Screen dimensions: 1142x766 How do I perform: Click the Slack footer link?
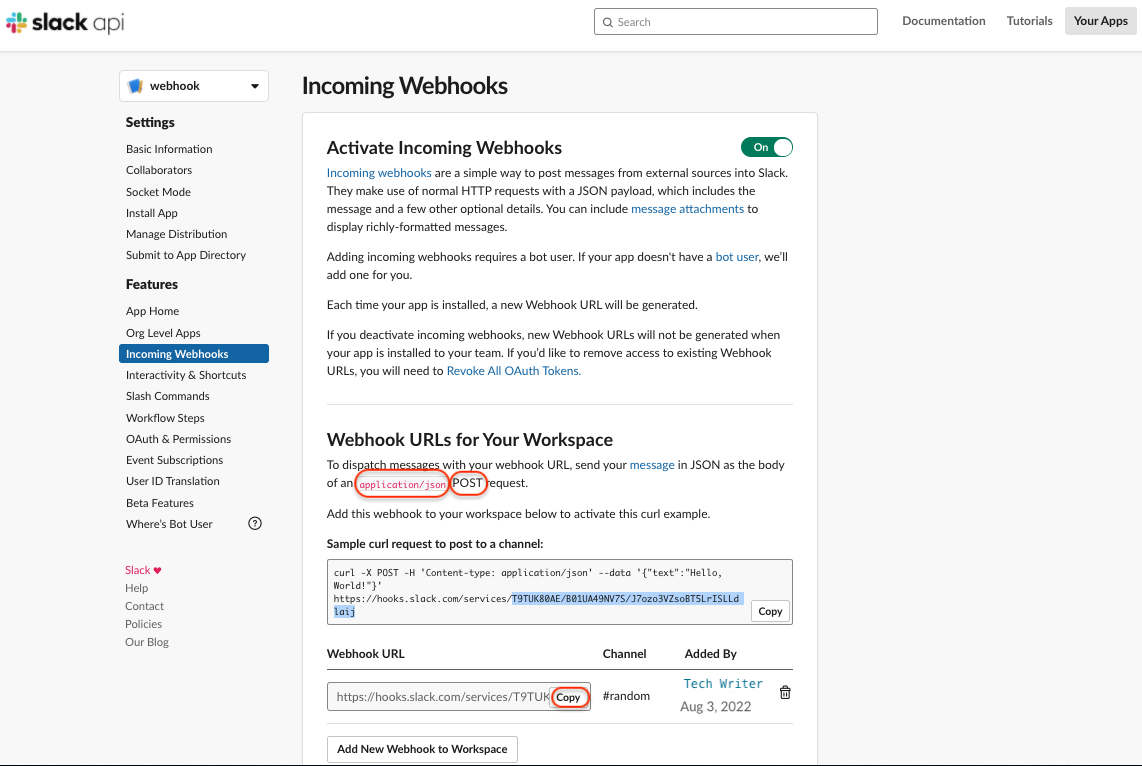click(138, 570)
